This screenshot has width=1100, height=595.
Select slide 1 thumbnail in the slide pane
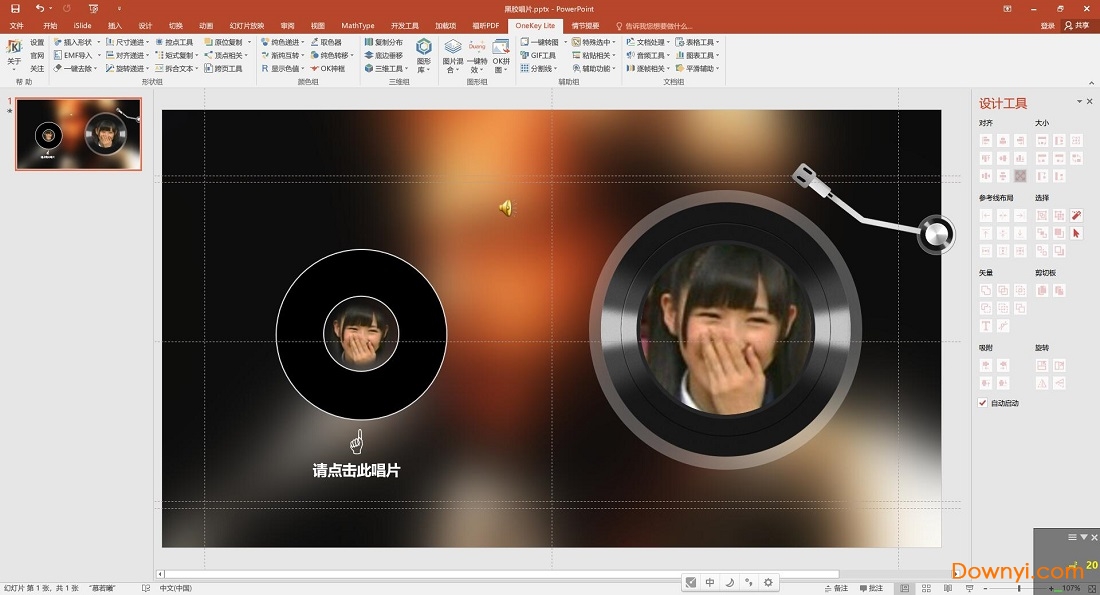(78, 133)
